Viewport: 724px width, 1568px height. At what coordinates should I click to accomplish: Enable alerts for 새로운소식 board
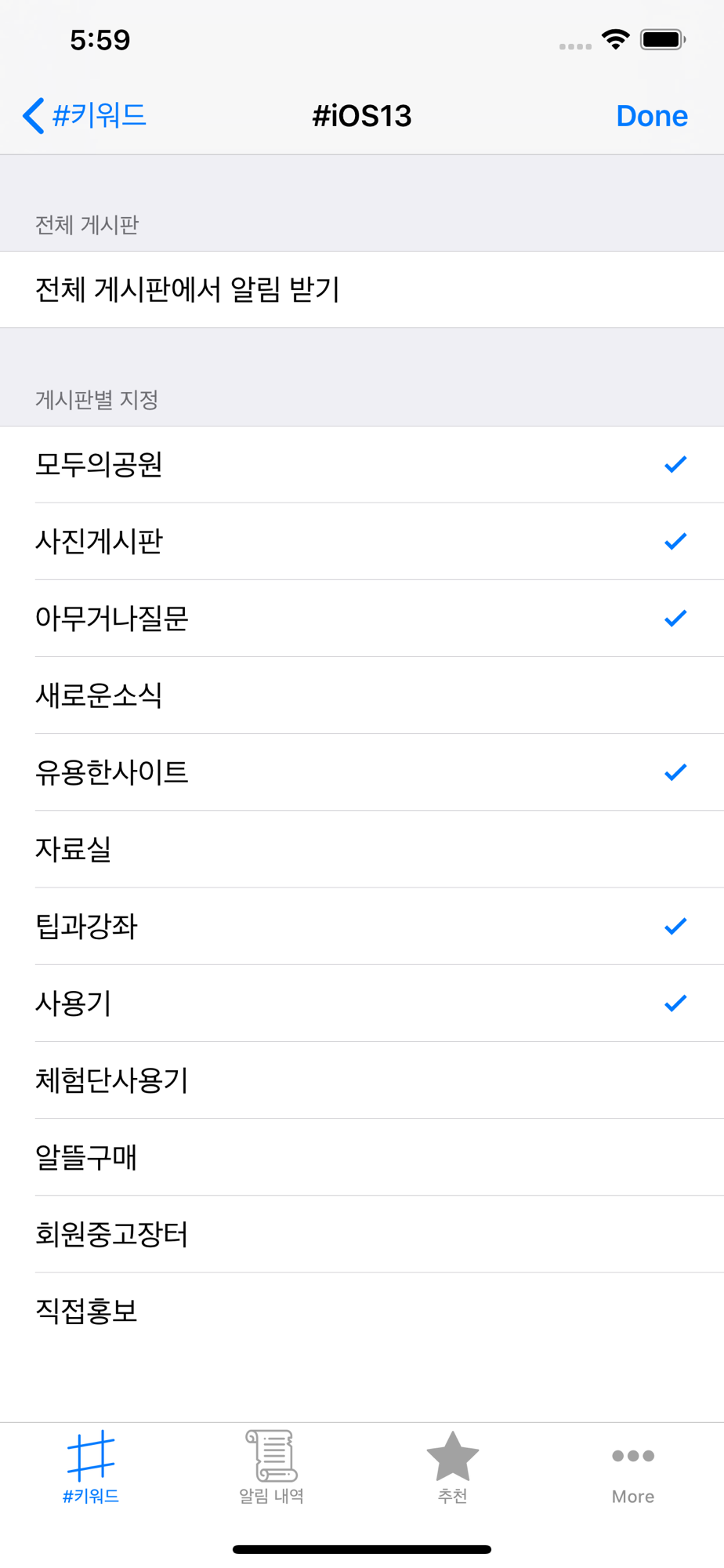coord(362,695)
